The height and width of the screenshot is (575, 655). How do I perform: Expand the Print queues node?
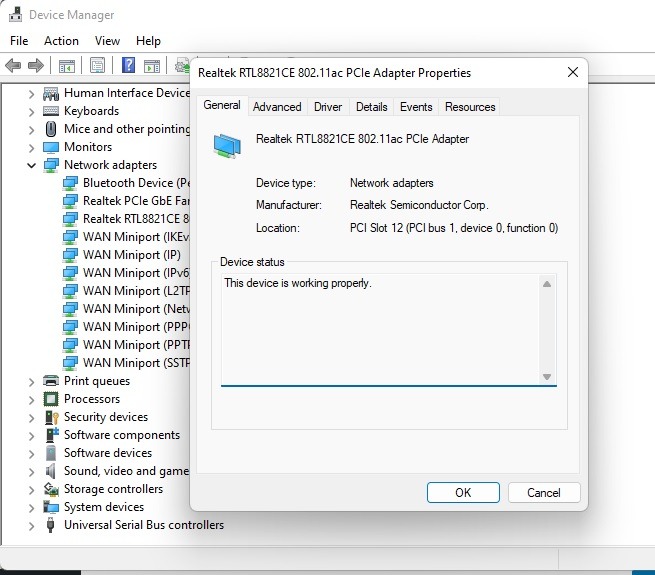(31, 382)
